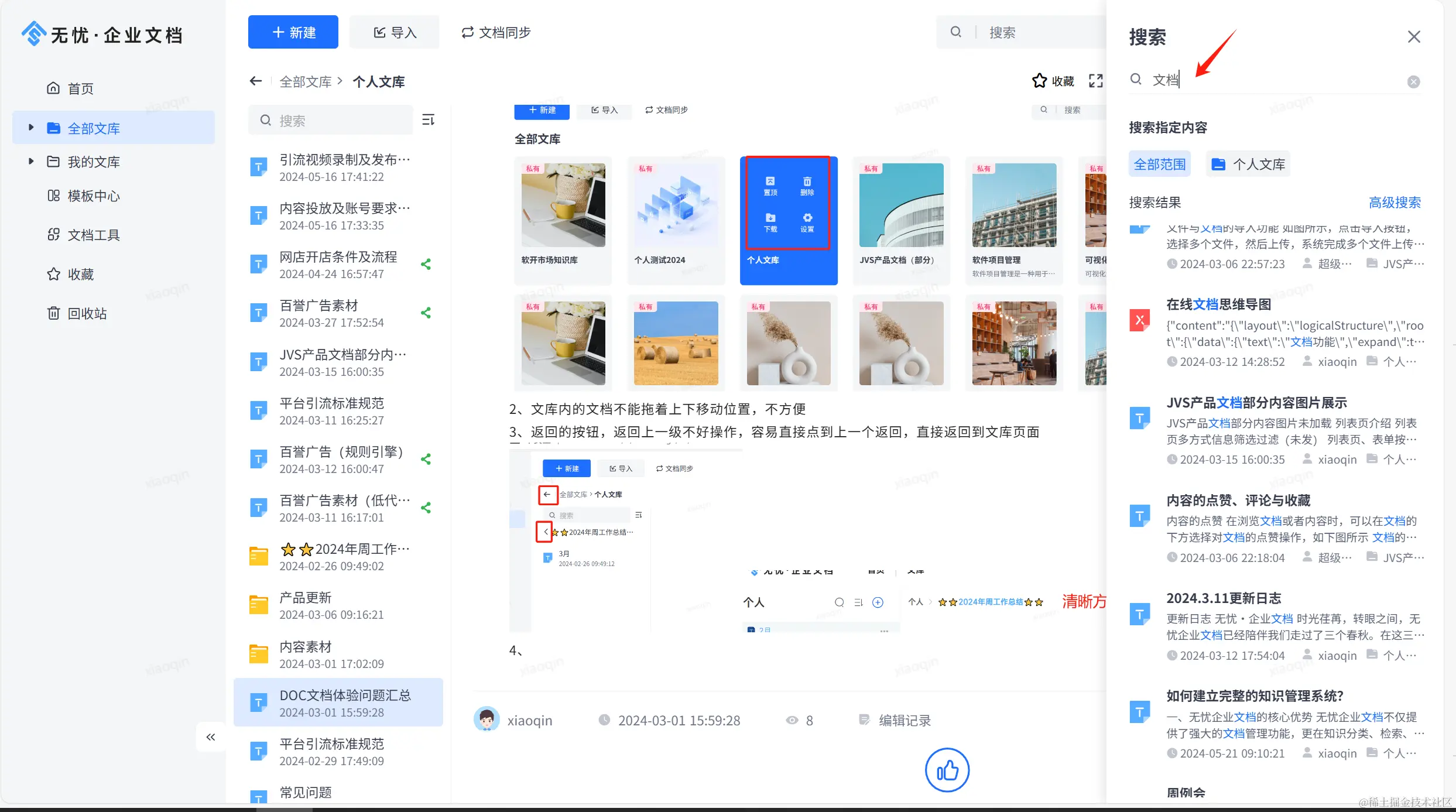Expand the 全部文库 tree arrow

[31, 128]
